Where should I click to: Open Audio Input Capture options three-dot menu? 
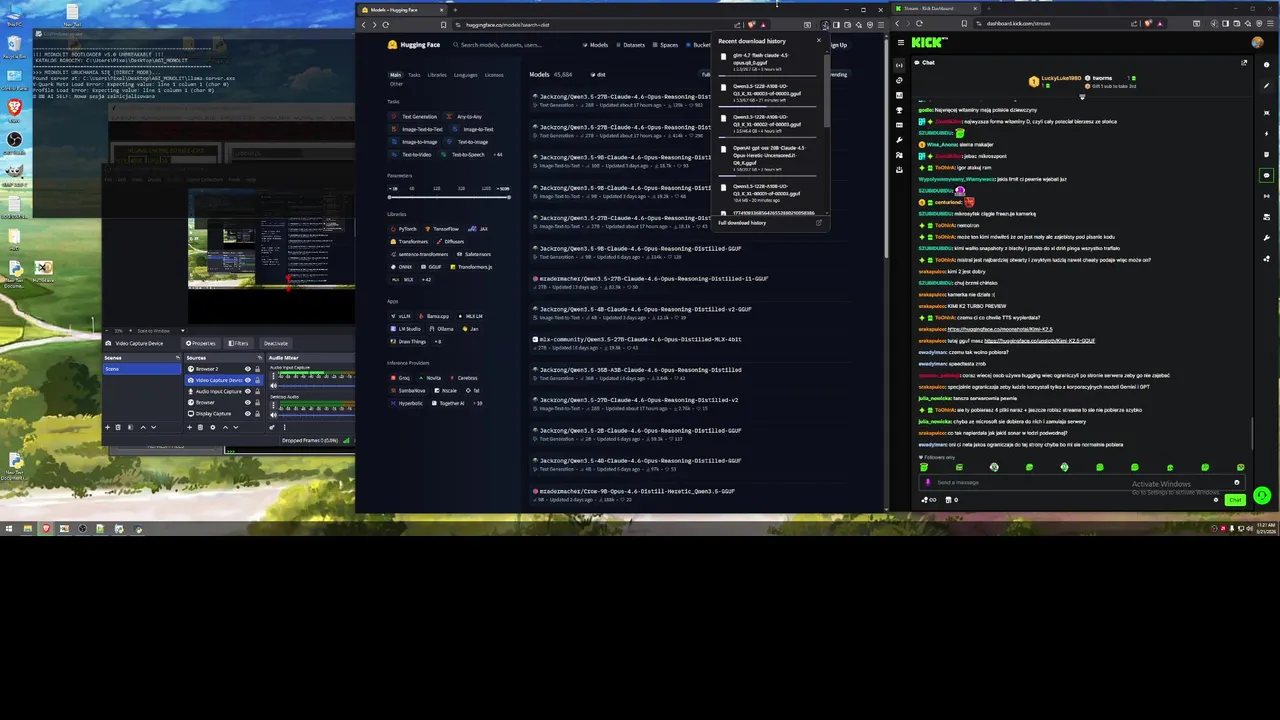(x=273, y=376)
